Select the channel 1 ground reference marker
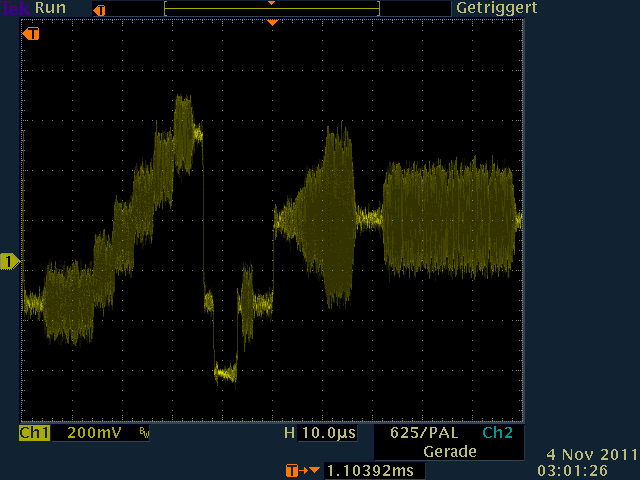This screenshot has width=640, height=480. pos(9,262)
